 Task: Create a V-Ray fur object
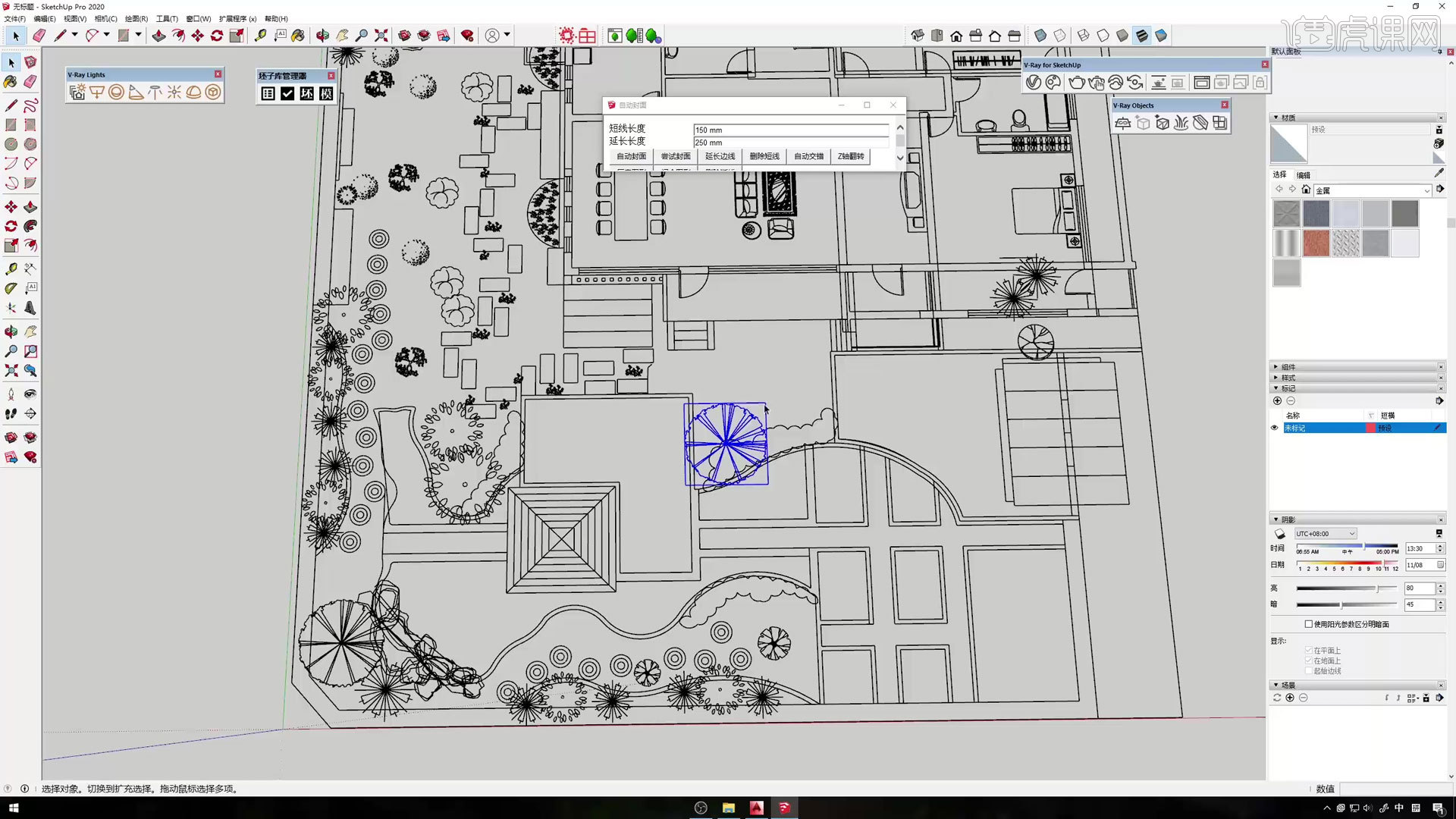[1181, 123]
